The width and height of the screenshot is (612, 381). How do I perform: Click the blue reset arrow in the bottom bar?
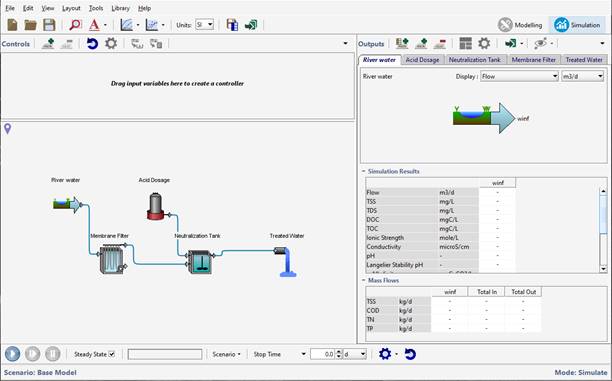(x=410, y=354)
